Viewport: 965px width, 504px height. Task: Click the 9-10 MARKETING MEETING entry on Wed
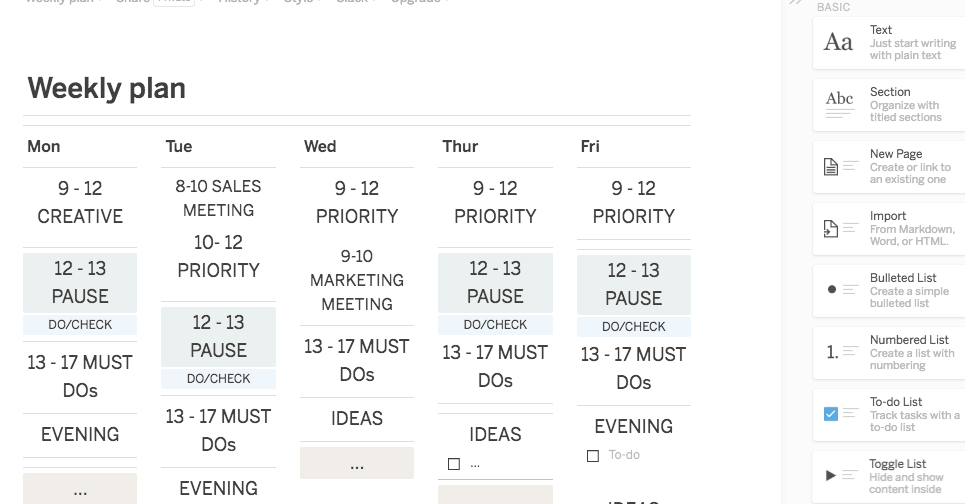point(357,280)
